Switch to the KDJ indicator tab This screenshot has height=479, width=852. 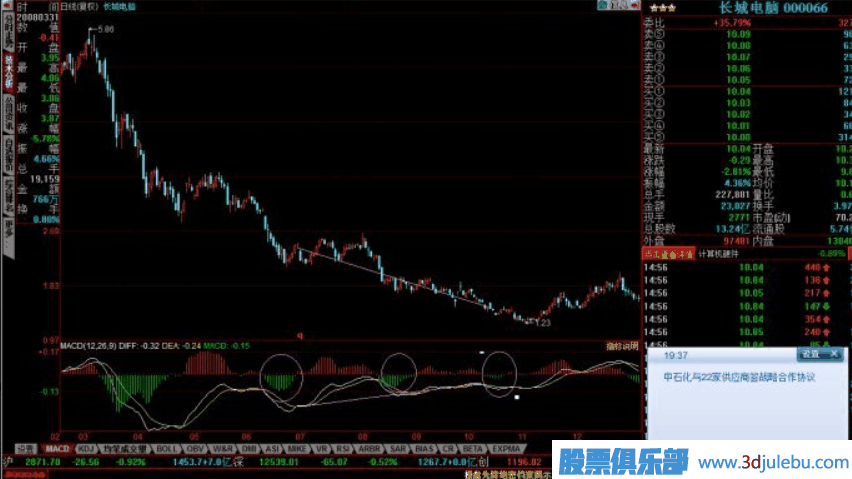(86, 449)
